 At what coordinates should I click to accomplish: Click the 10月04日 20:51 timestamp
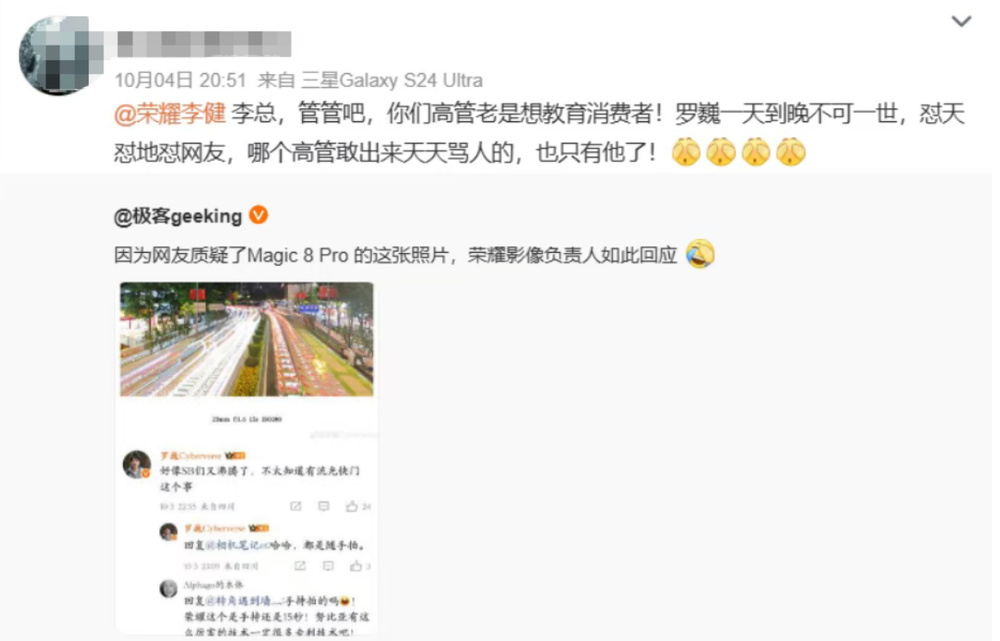tap(180, 80)
